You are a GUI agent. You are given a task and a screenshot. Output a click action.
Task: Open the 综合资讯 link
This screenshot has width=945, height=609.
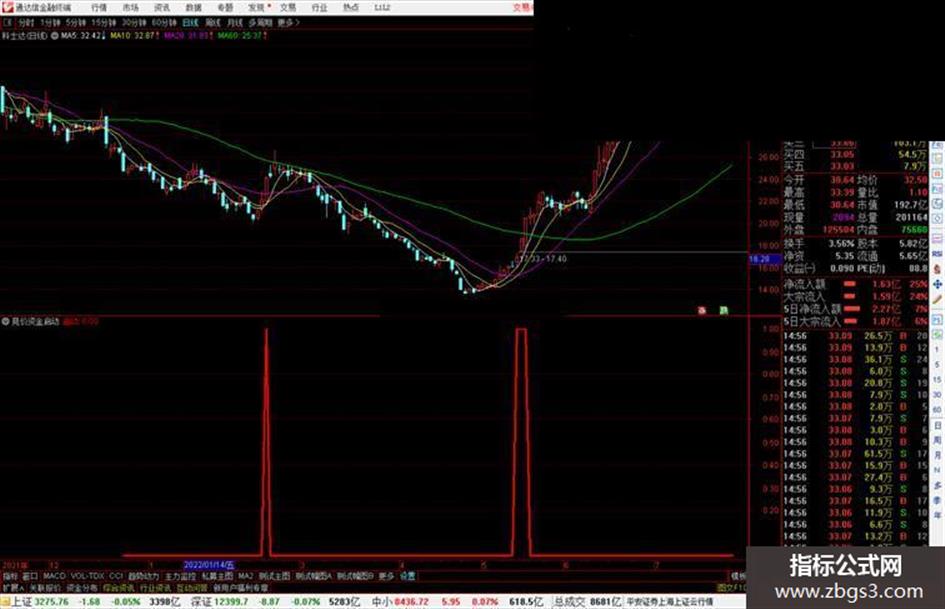(x=118, y=588)
